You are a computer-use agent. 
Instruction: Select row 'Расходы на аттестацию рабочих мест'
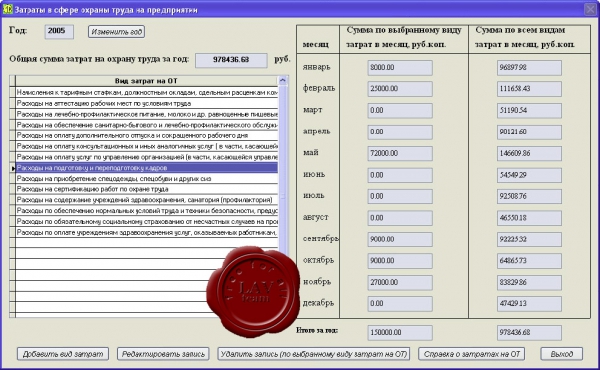click(147, 103)
